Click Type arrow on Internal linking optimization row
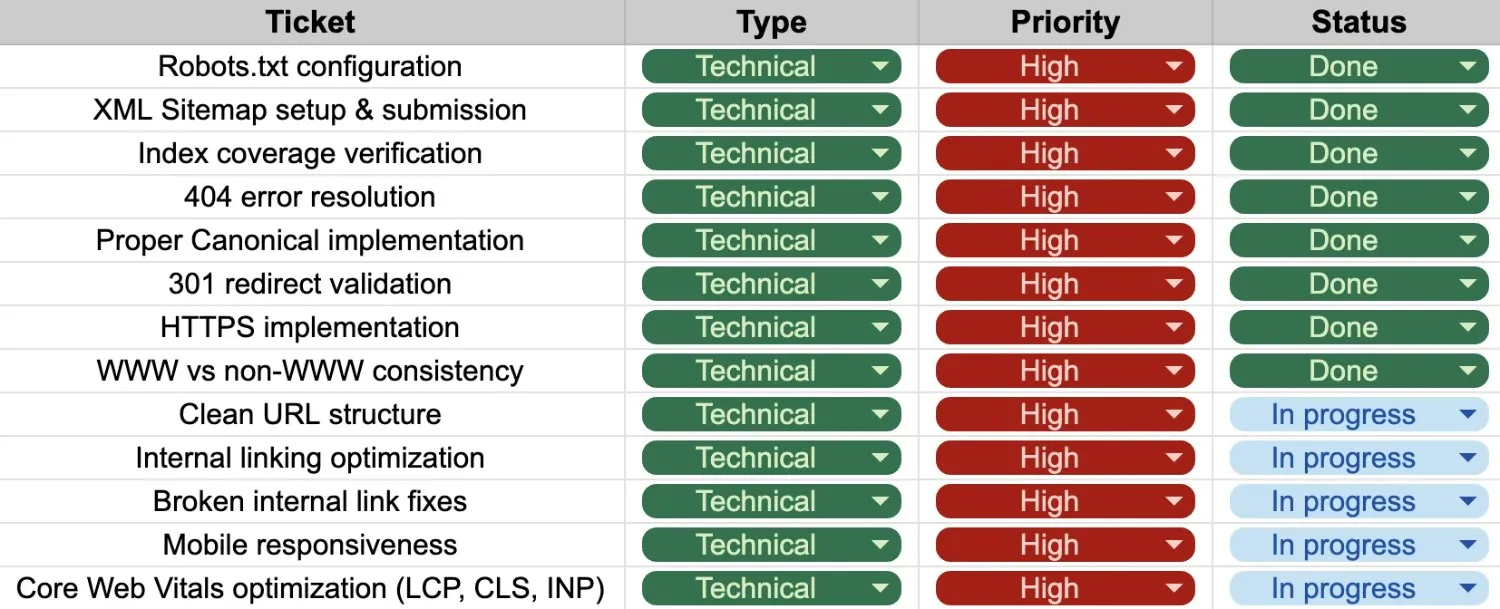The width and height of the screenshot is (1500, 609). coord(880,458)
